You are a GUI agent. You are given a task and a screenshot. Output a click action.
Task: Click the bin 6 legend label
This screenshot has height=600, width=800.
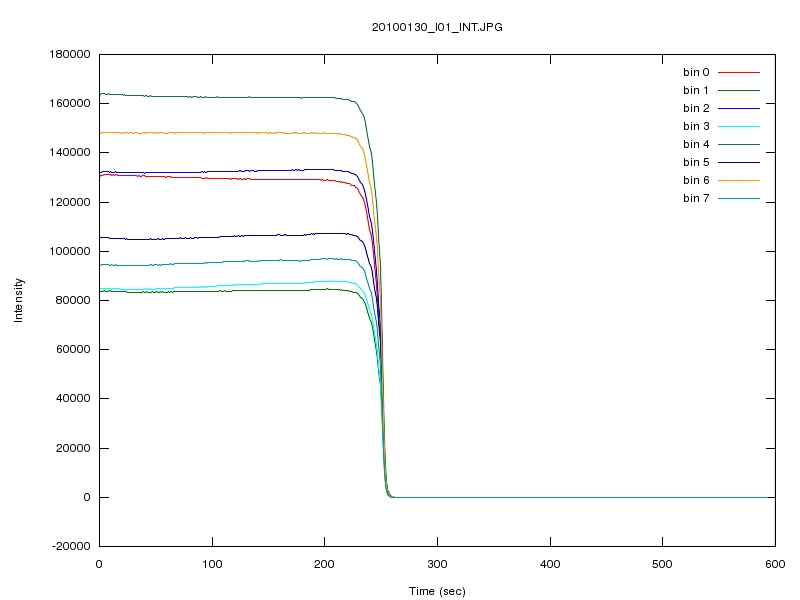(x=696, y=180)
